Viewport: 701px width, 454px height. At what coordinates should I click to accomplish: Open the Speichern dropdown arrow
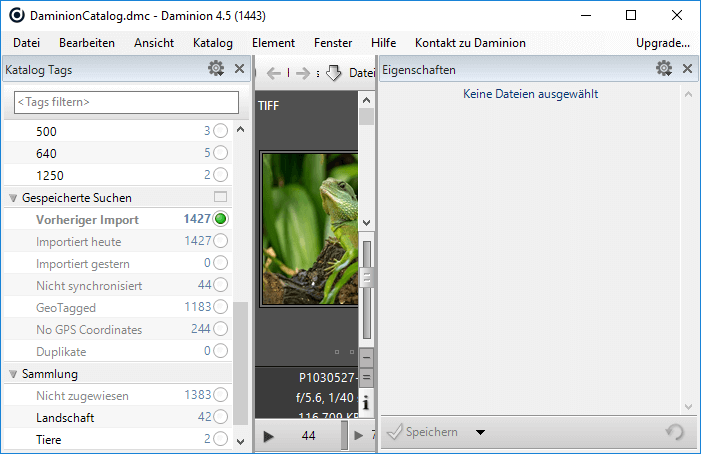click(481, 433)
